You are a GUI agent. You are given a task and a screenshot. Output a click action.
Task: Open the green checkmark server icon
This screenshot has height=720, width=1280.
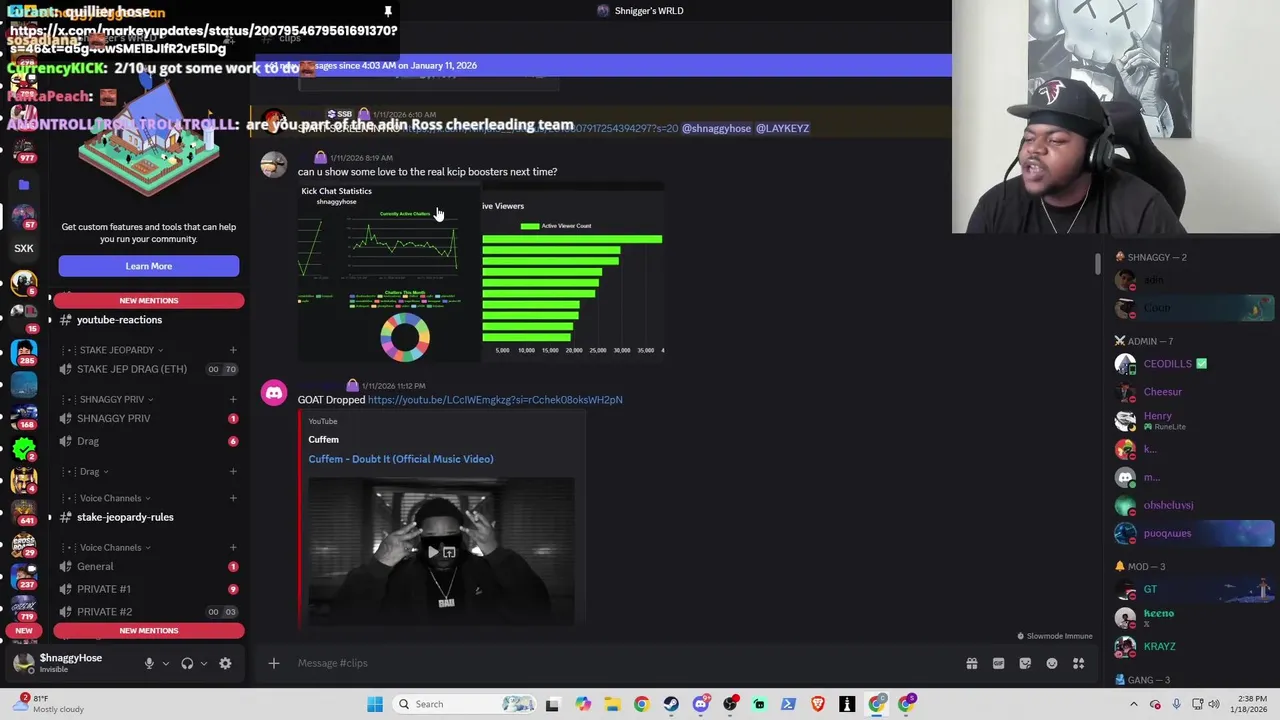tap(24, 449)
